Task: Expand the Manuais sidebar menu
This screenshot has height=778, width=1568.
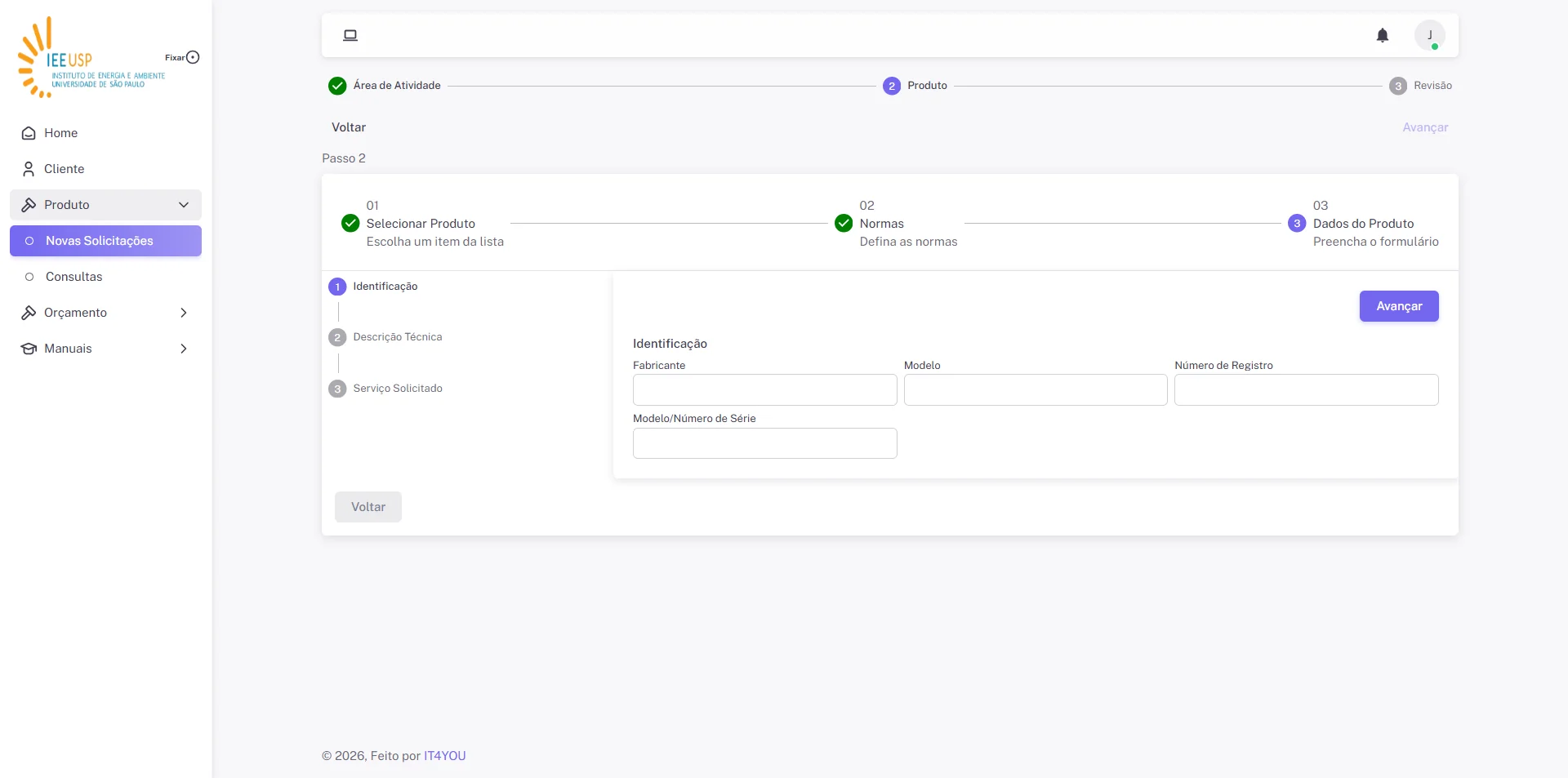Action: tap(105, 349)
